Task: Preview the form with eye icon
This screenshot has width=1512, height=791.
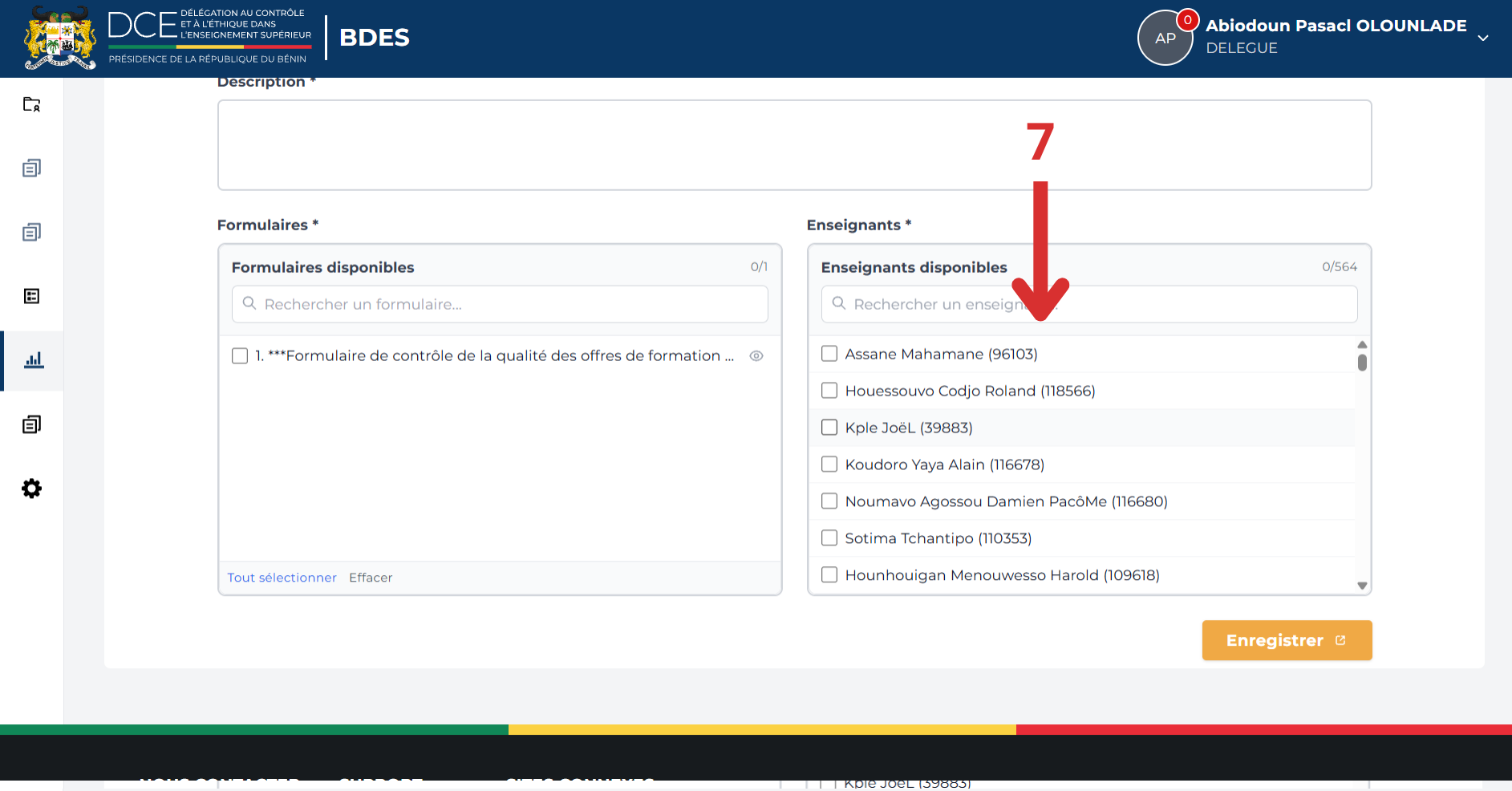Action: coord(756,355)
